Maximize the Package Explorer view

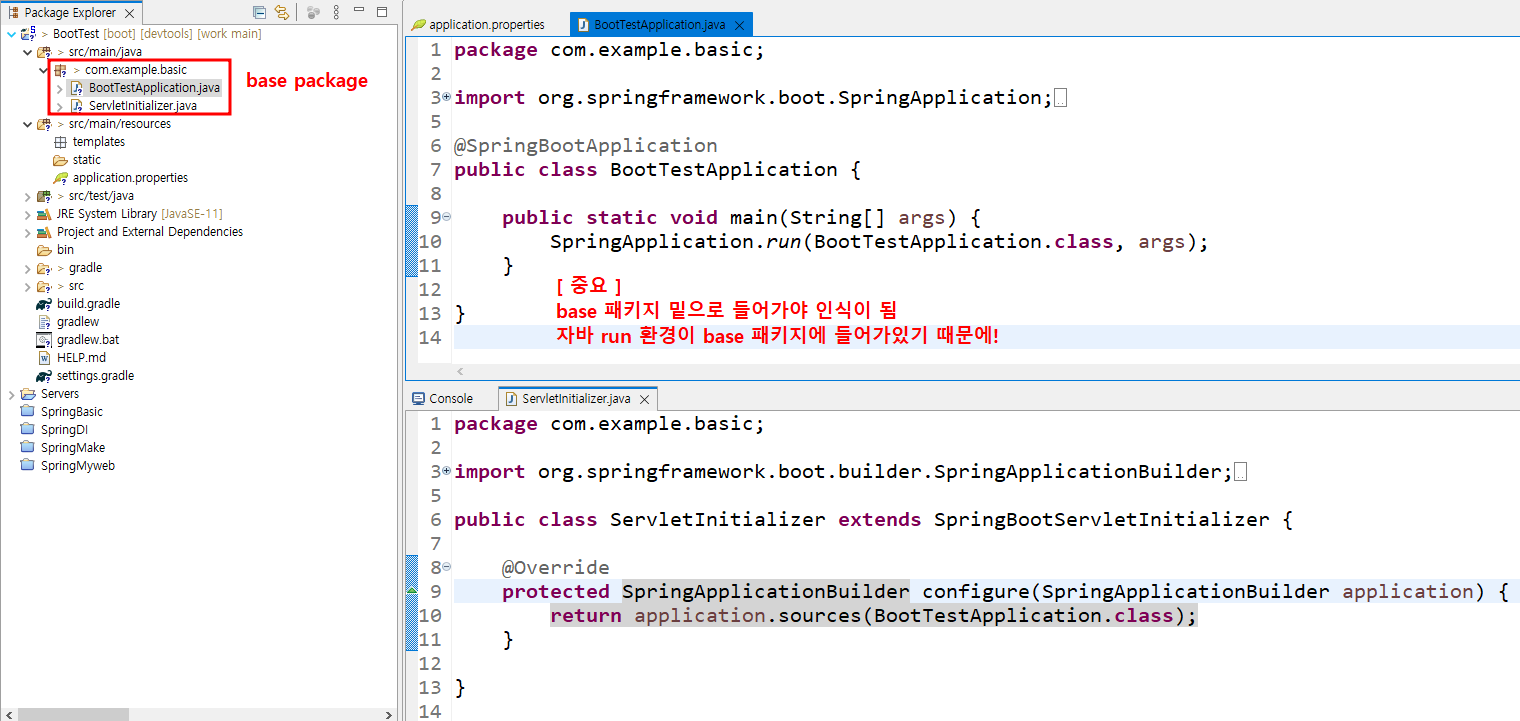tap(382, 13)
